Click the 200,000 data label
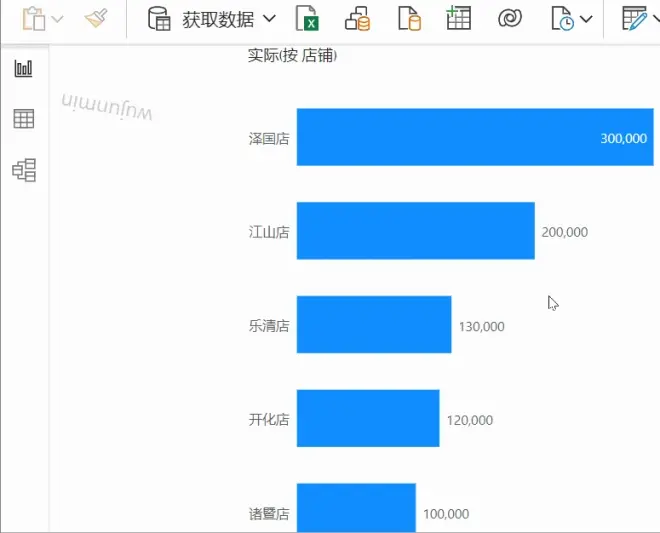 [x=565, y=232]
